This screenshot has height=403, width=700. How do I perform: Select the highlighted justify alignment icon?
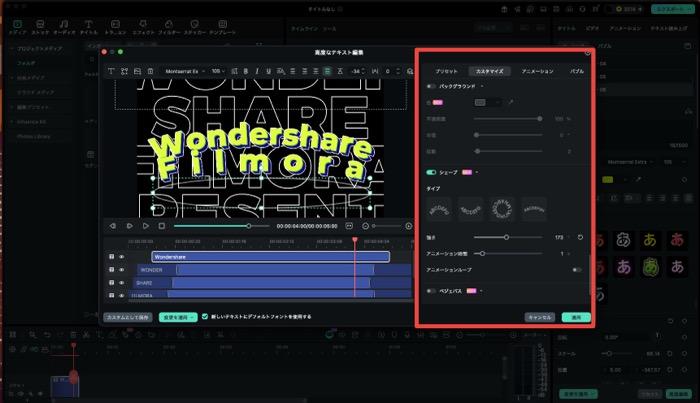click(328, 71)
